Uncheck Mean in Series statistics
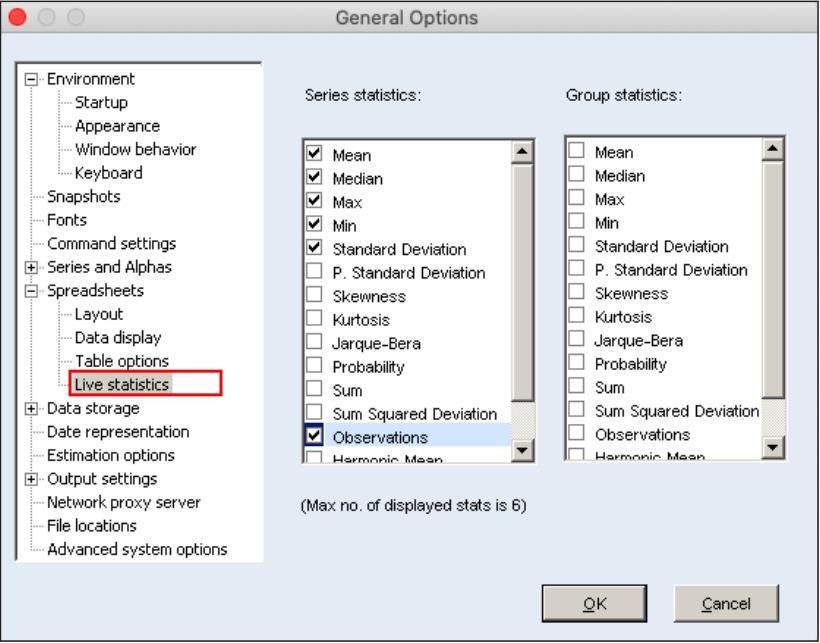This screenshot has width=820, height=643. coord(315,154)
